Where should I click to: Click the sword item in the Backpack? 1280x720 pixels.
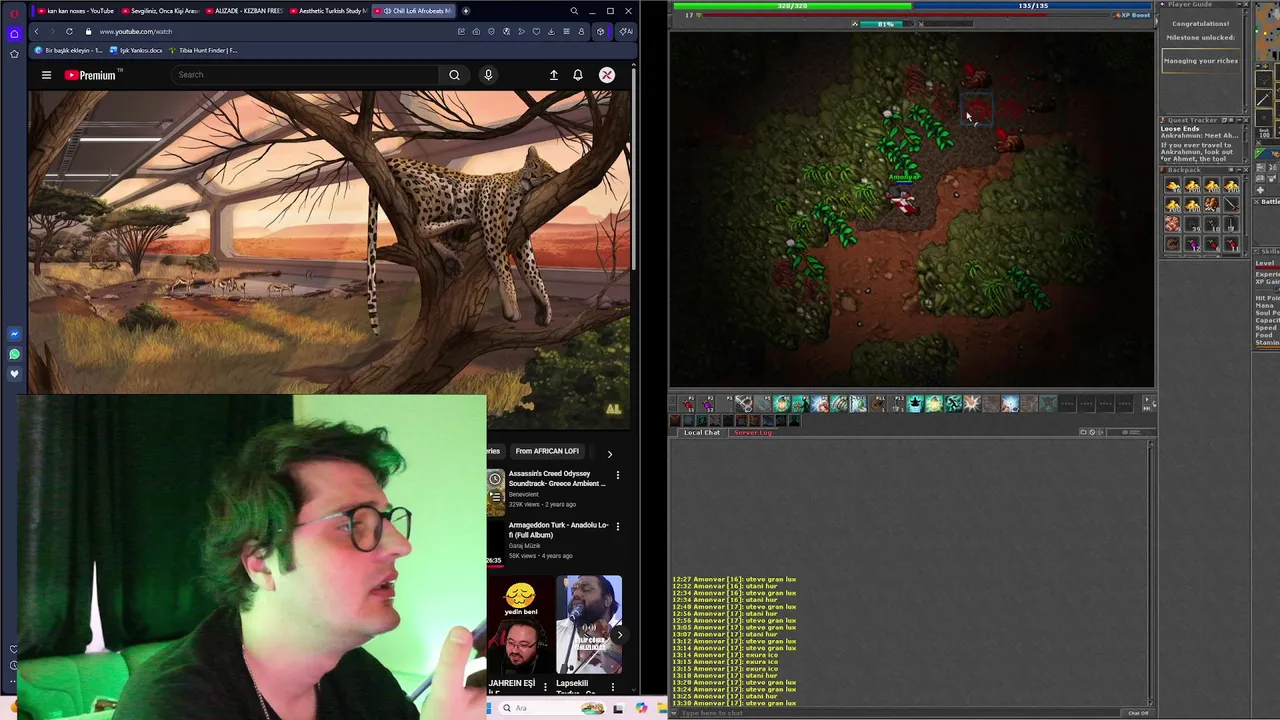[x=1231, y=206]
